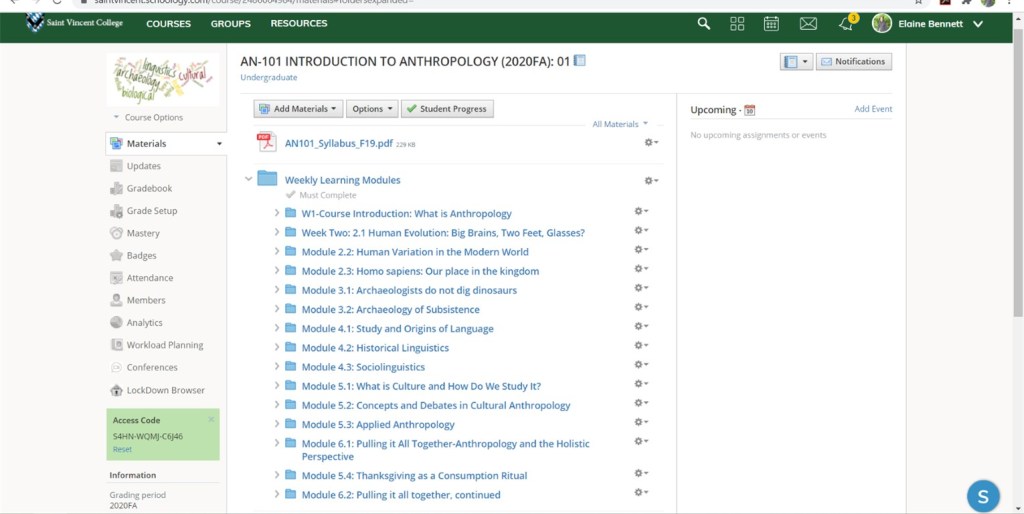Open the Courses menu in top navigation
The image size is (1024, 514).
tap(169, 24)
